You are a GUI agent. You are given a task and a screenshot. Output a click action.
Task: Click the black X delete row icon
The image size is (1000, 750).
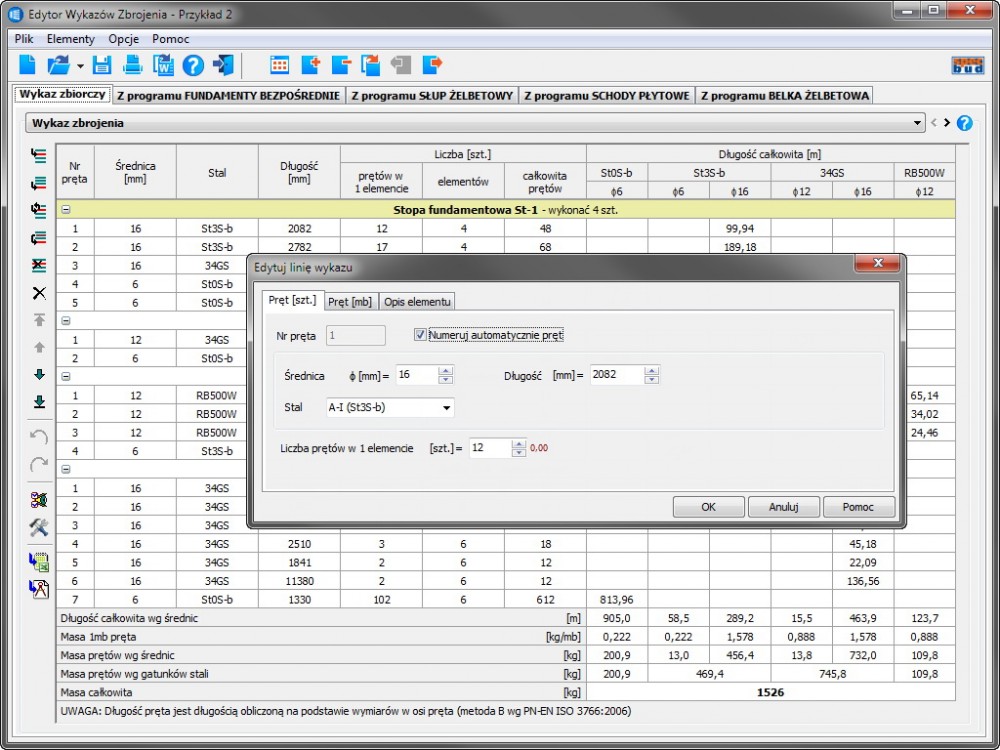pos(39,293)
